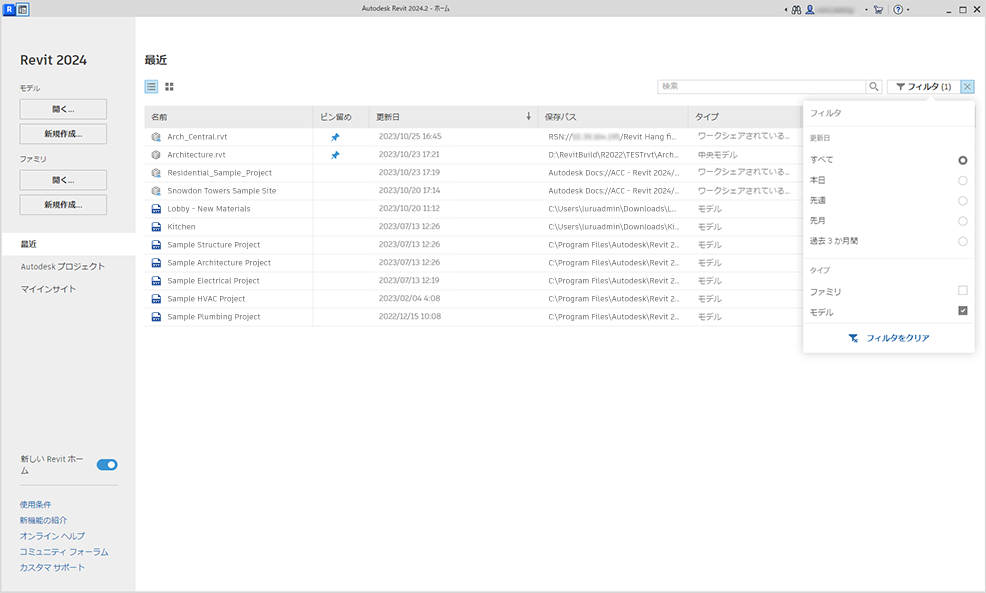The image size is (986, 593).
Task: Click Sample Electrical Project file icon
Action: click(156, 280)
